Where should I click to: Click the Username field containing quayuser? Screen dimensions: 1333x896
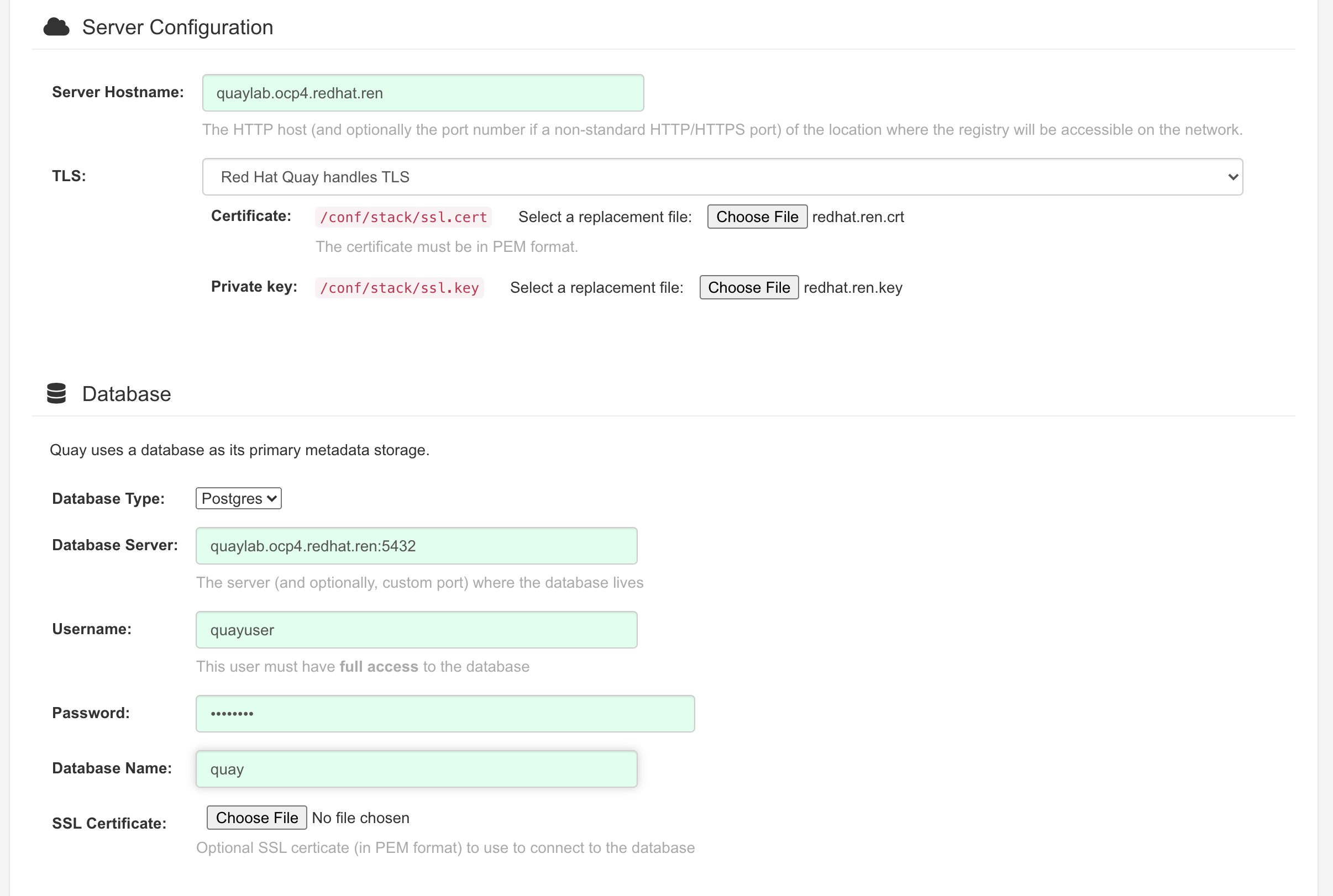tap(416, 630)
